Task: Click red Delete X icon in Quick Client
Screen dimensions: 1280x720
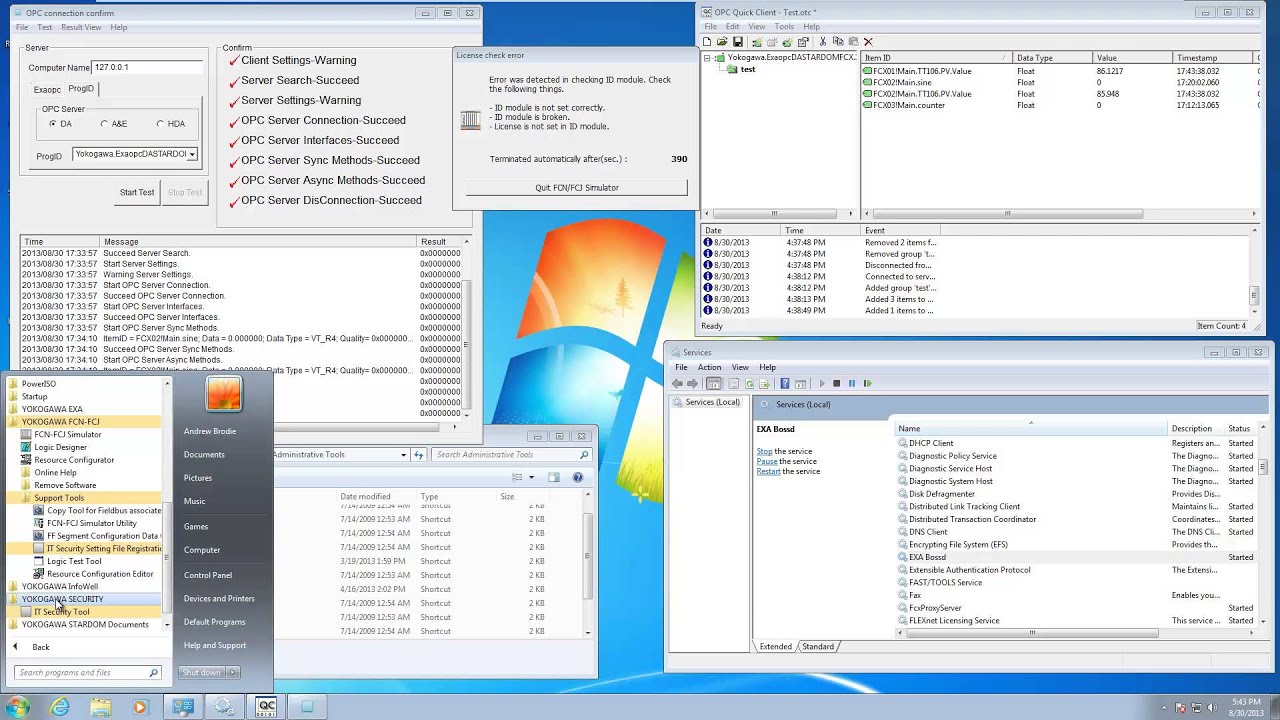Action: 868,42
